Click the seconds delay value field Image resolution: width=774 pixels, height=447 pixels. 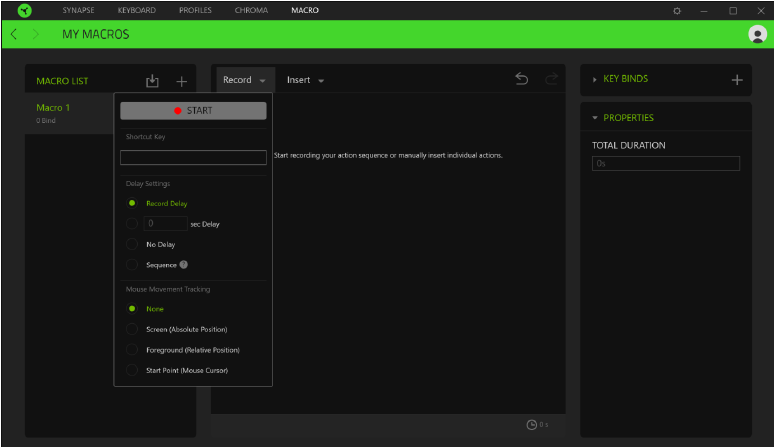(x=165, y=224)
